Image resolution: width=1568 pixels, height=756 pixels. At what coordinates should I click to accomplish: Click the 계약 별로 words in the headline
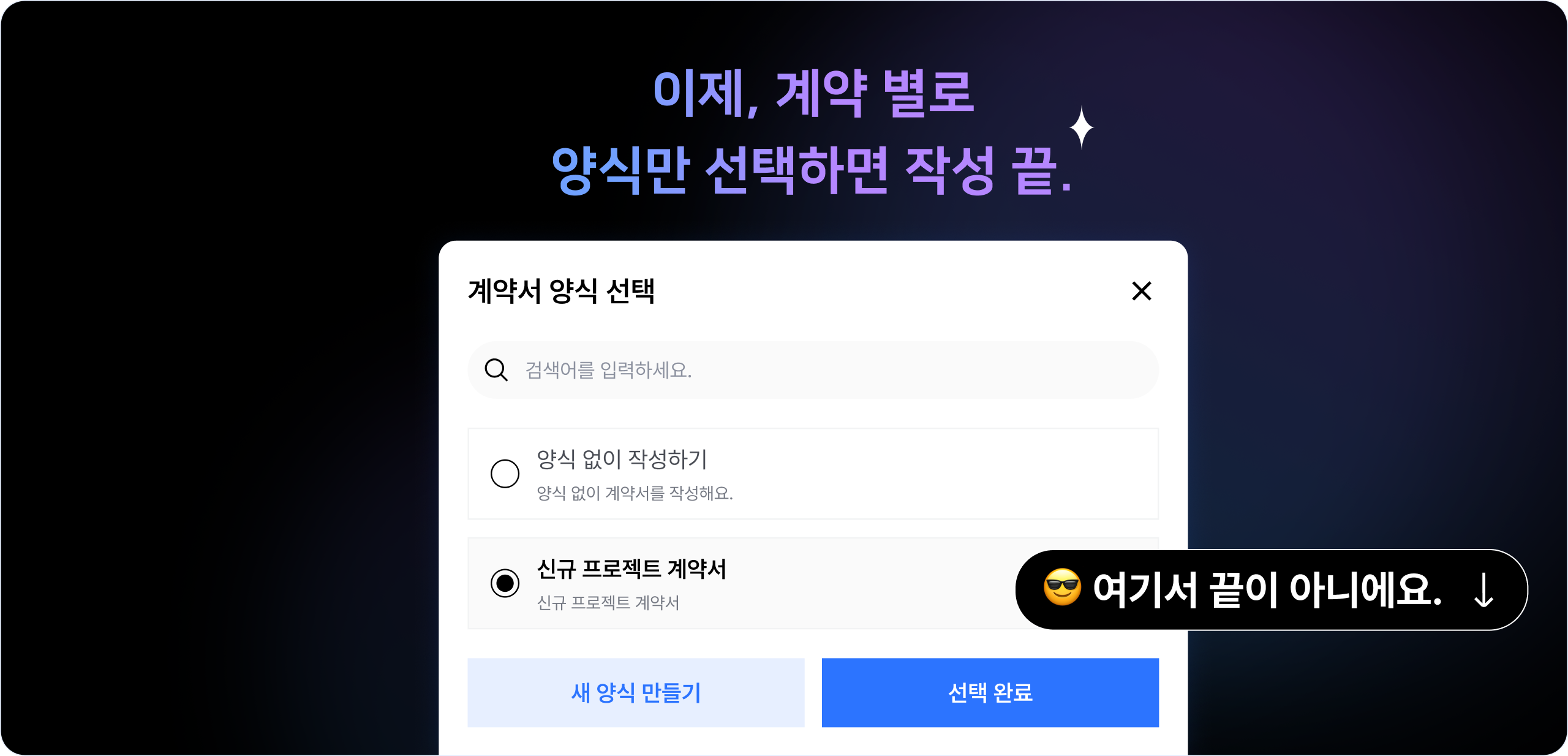pyautogui.click(x=875, y=94)
